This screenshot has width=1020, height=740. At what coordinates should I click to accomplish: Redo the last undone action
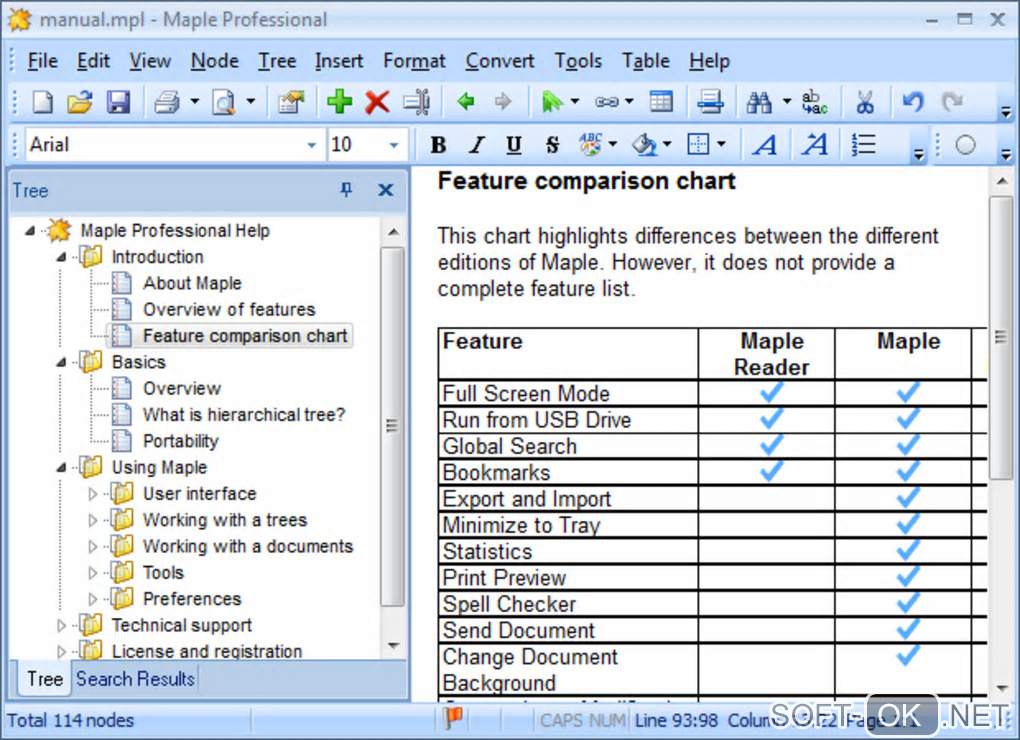coord(952,101)
